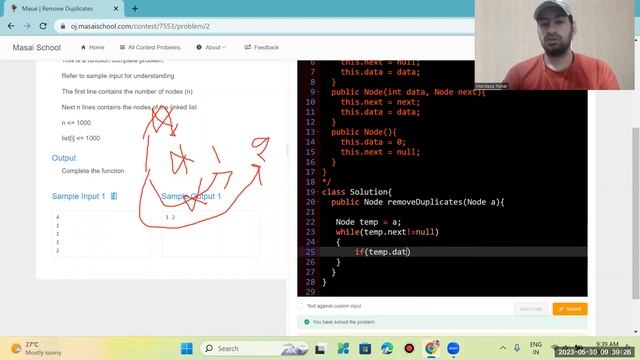640x360 pixels.
Task: Collapse code fold at line 24
Action: [318, 242]
